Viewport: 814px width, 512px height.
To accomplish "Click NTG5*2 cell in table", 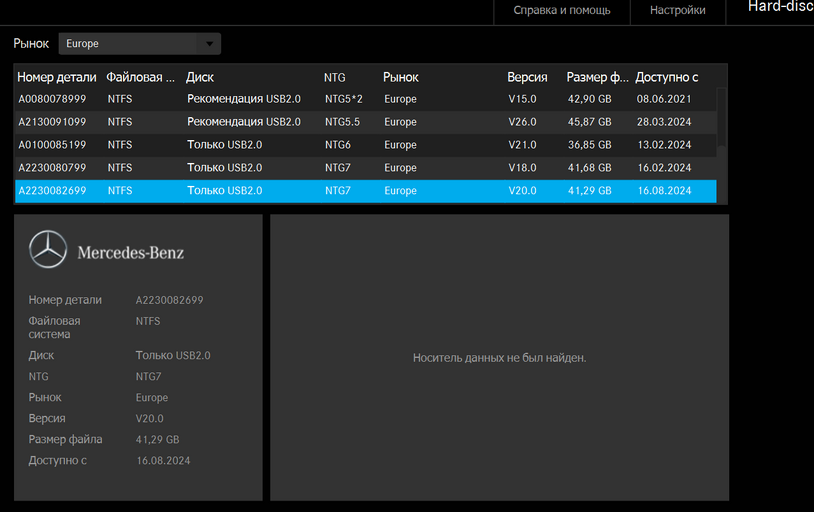I will click(x=344, y=99).
